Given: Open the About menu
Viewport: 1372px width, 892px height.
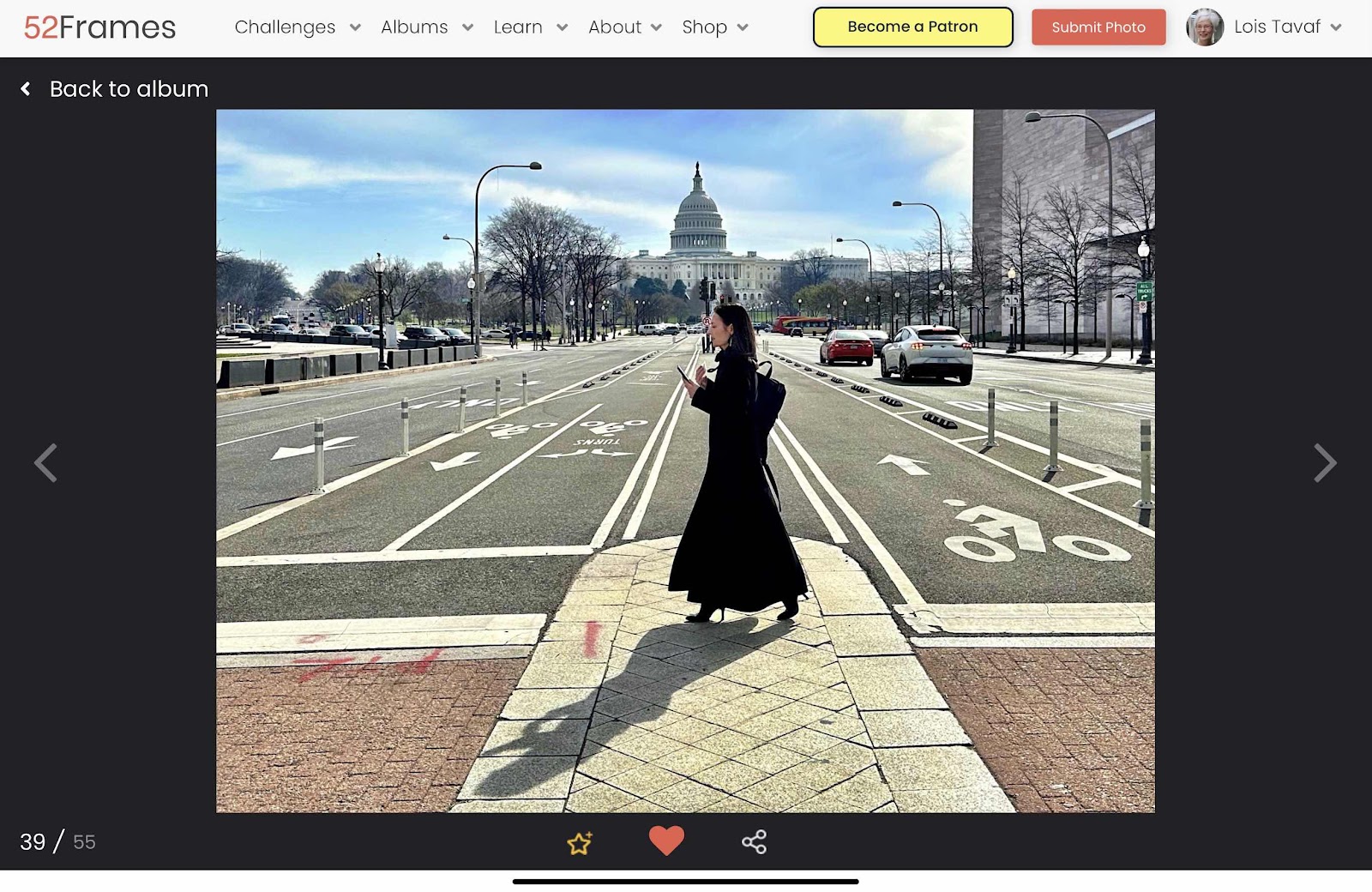Looking at the screenshot, I should point(615,27).
